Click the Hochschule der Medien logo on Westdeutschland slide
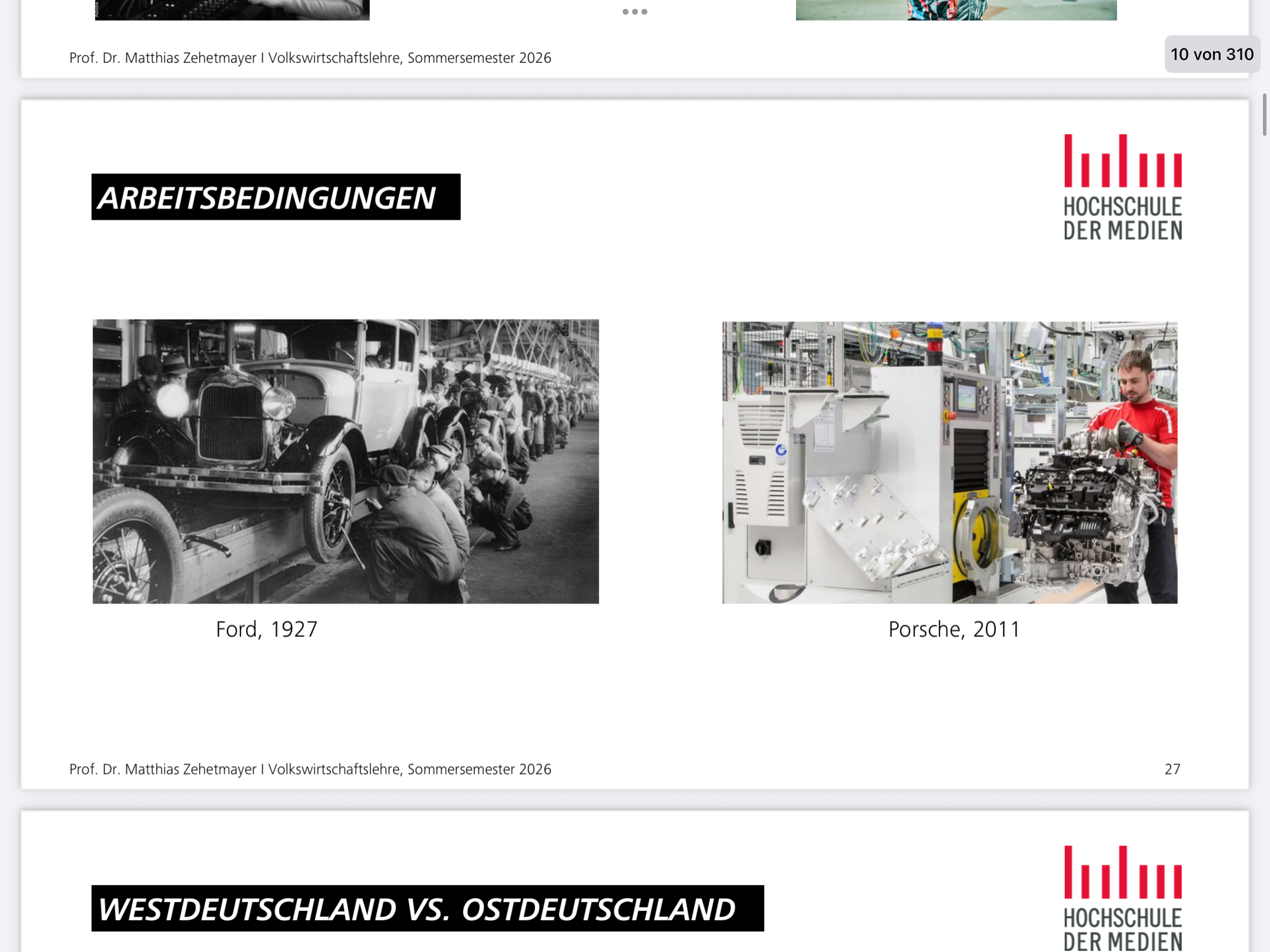Viewport: 1270px width, 952px height. (1122, 899)
